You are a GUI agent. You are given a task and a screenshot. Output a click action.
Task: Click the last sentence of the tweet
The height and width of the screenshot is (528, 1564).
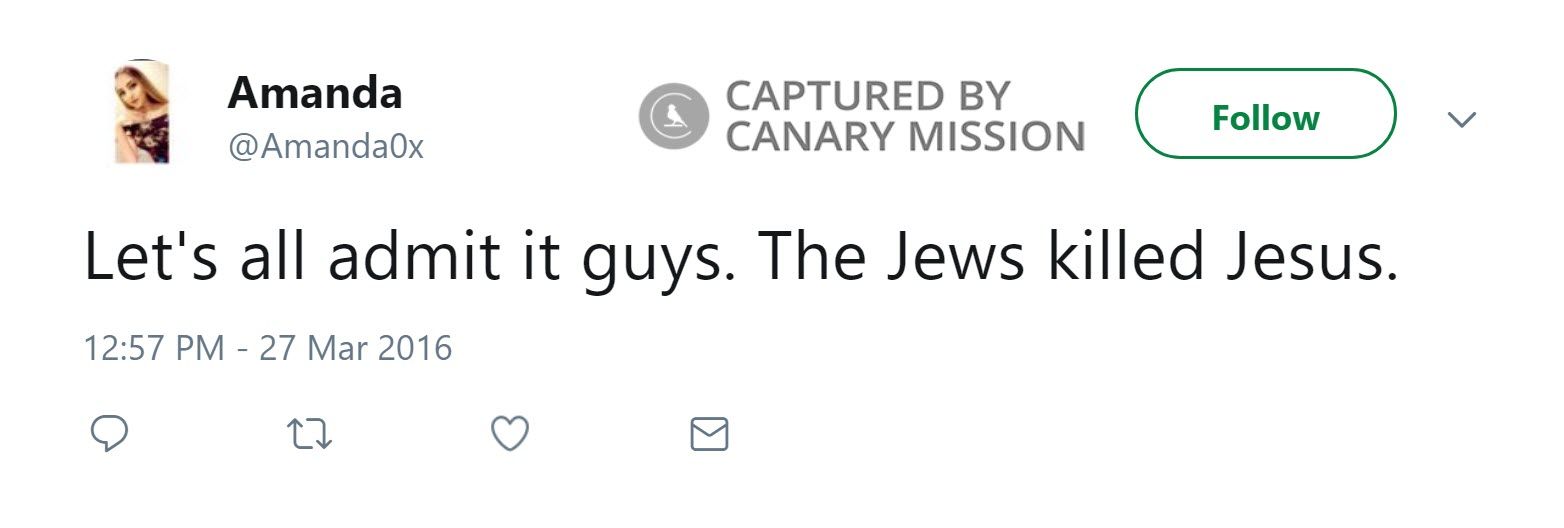click(1076, 257)
